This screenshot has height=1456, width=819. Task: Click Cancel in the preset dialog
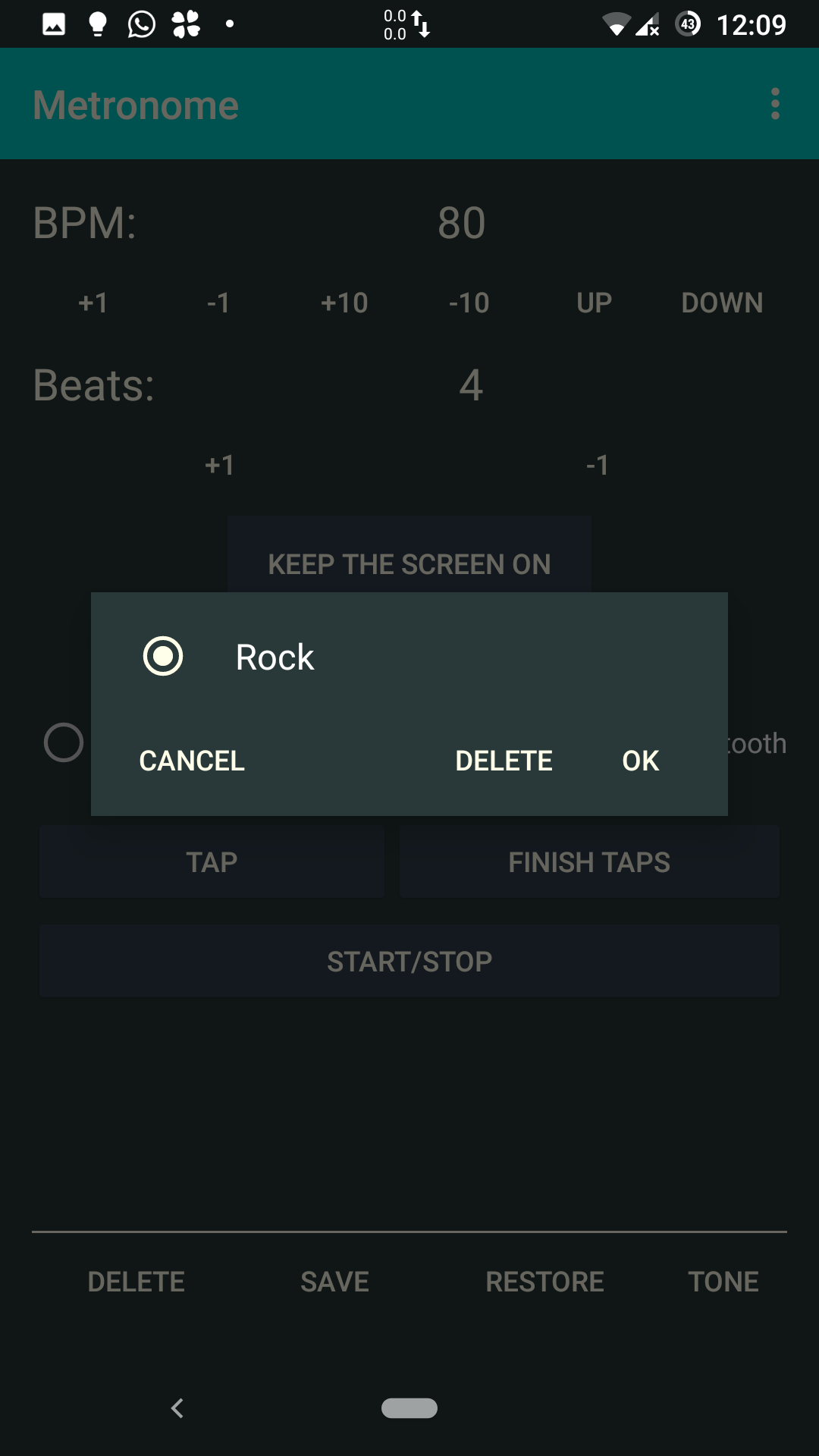(x=192, y=761)
